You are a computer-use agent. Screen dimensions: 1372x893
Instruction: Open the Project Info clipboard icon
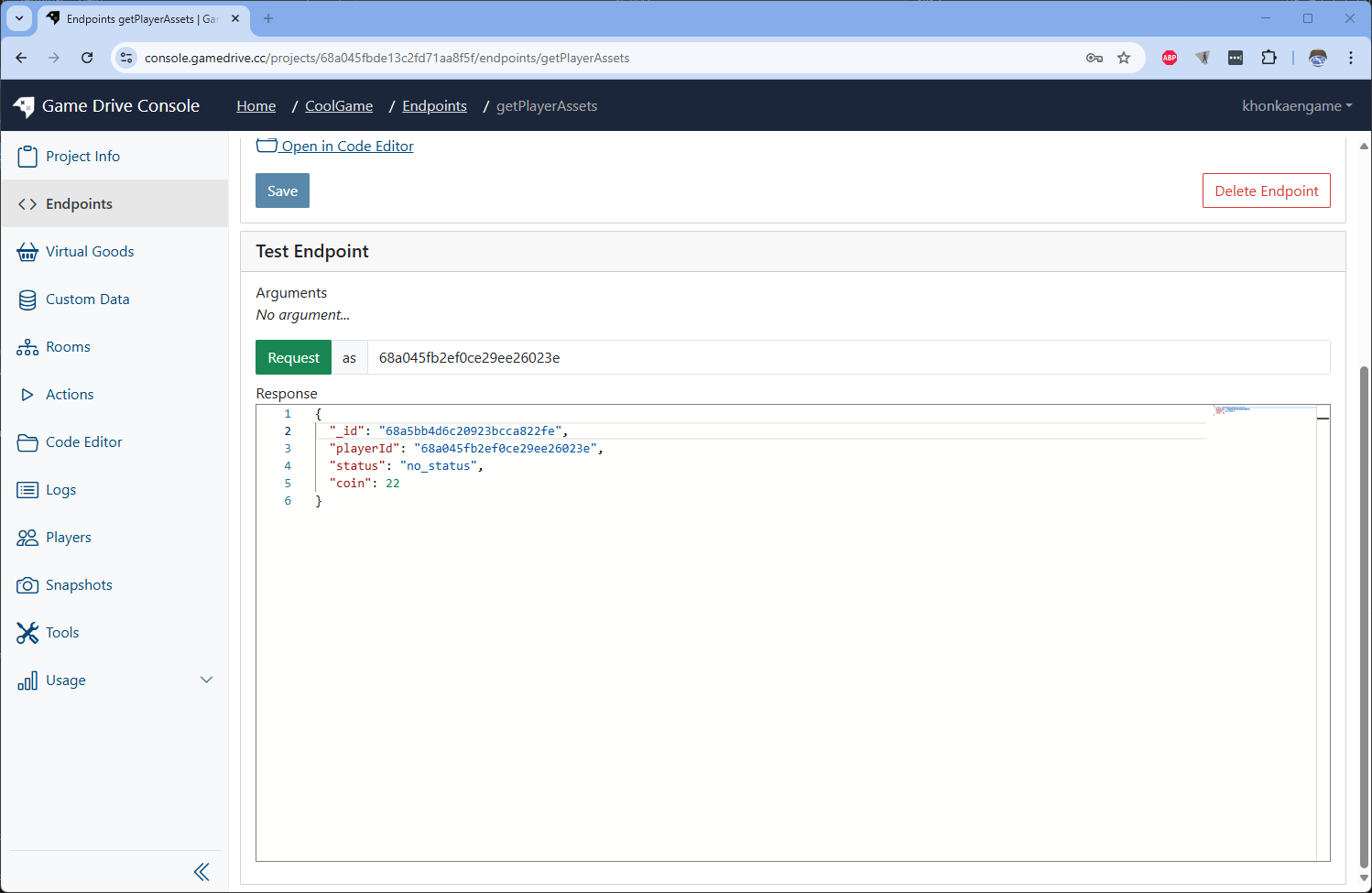(27, 157)
